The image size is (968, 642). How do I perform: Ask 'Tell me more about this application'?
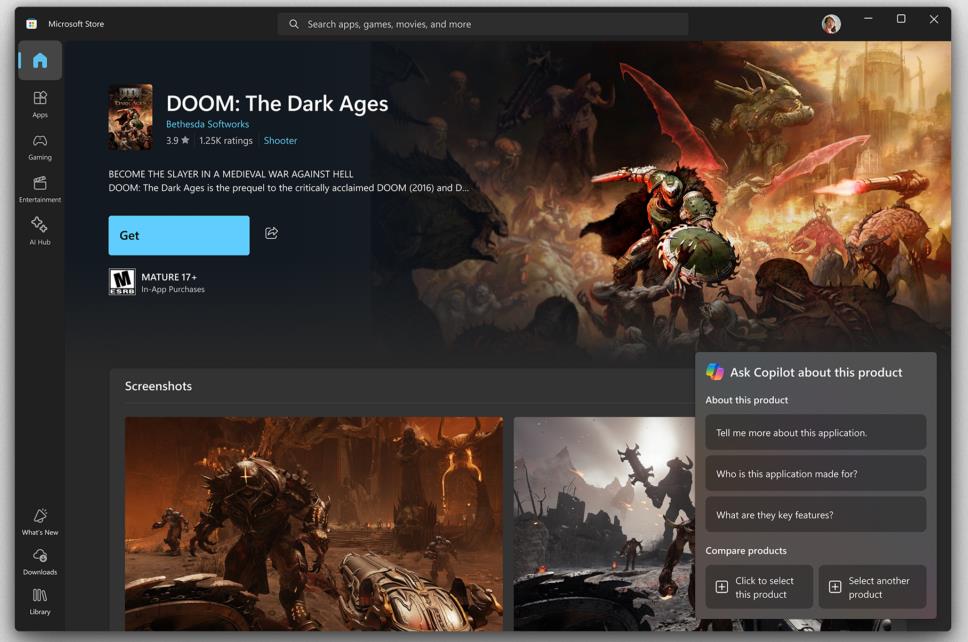816,433
